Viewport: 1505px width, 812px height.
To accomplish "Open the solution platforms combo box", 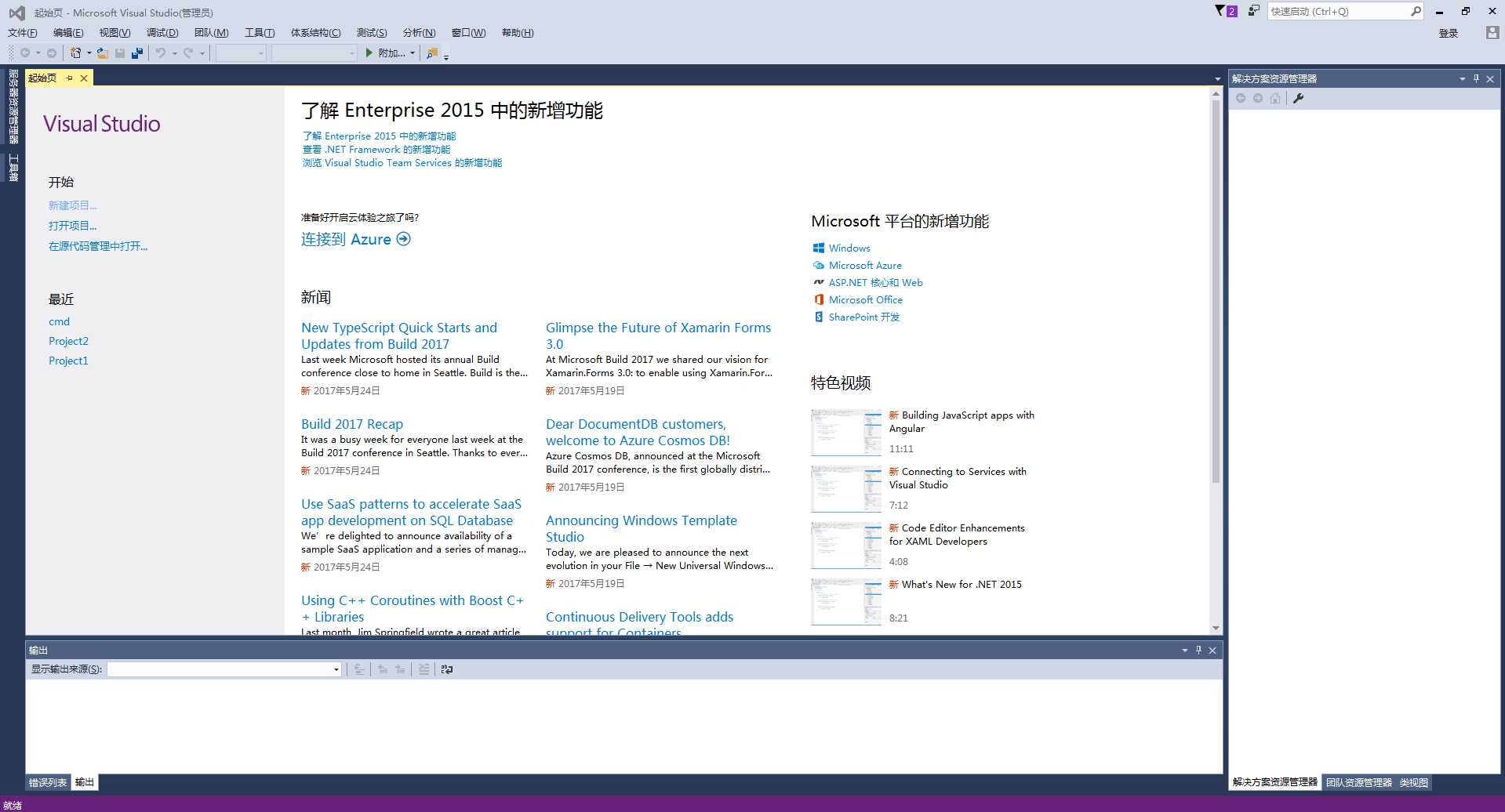I will coord(314,53).
